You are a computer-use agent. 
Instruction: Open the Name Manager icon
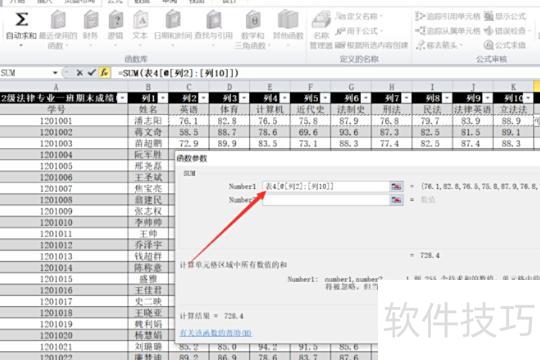pos(321,20)
